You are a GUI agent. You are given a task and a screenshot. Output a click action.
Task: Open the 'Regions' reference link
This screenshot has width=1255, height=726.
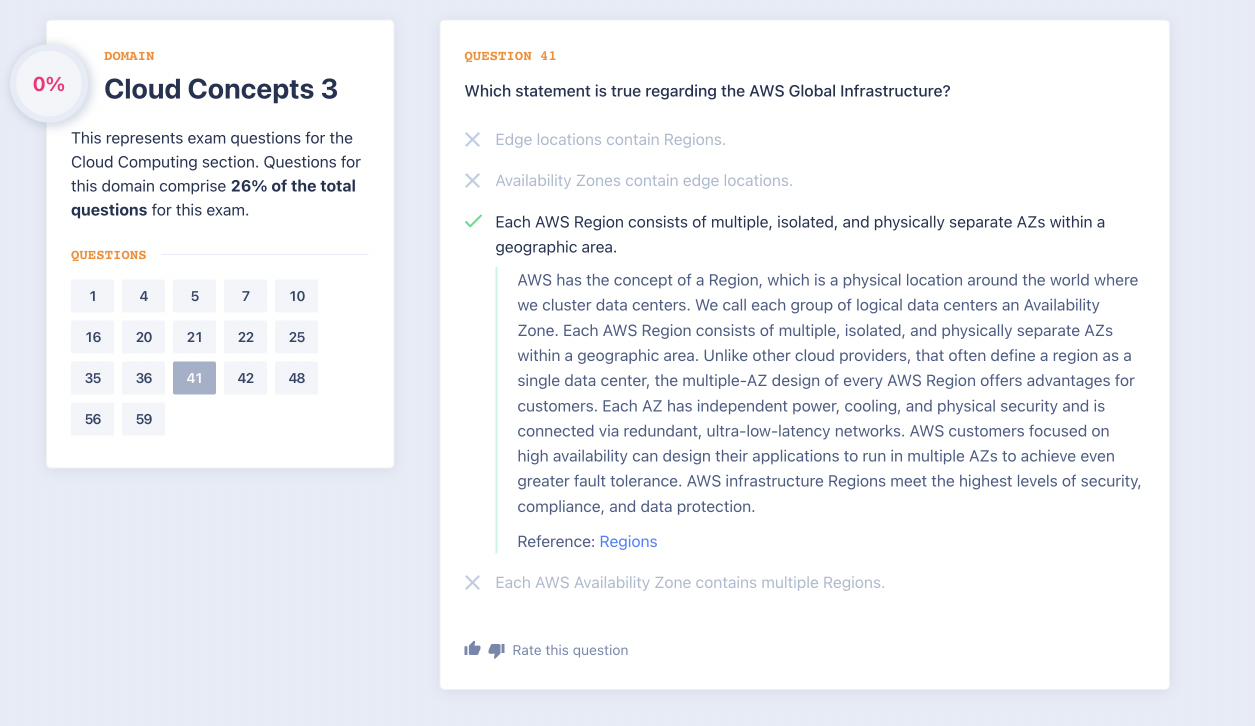628,542
